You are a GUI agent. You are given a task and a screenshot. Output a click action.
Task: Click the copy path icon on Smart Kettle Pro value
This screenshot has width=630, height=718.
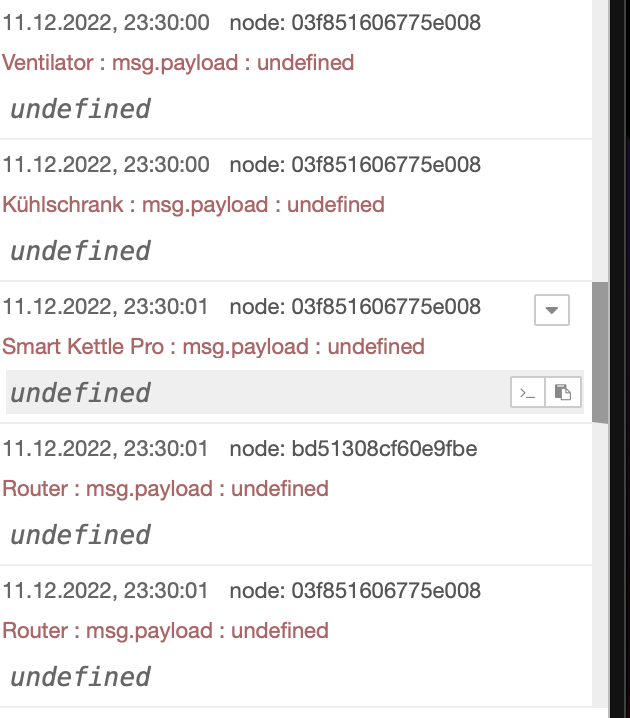(527, 392)
